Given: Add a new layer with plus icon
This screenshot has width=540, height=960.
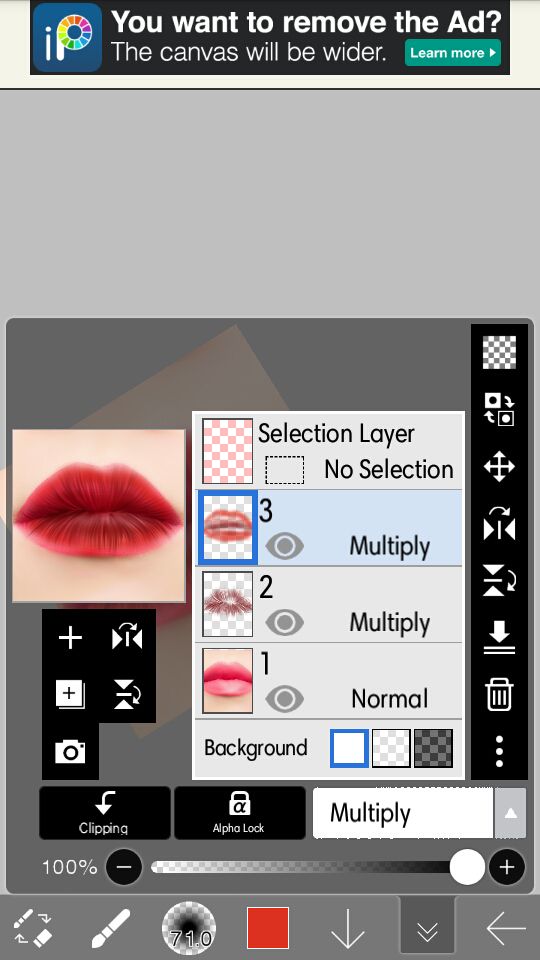Looking at the screenshot, I should pos(70,638).
